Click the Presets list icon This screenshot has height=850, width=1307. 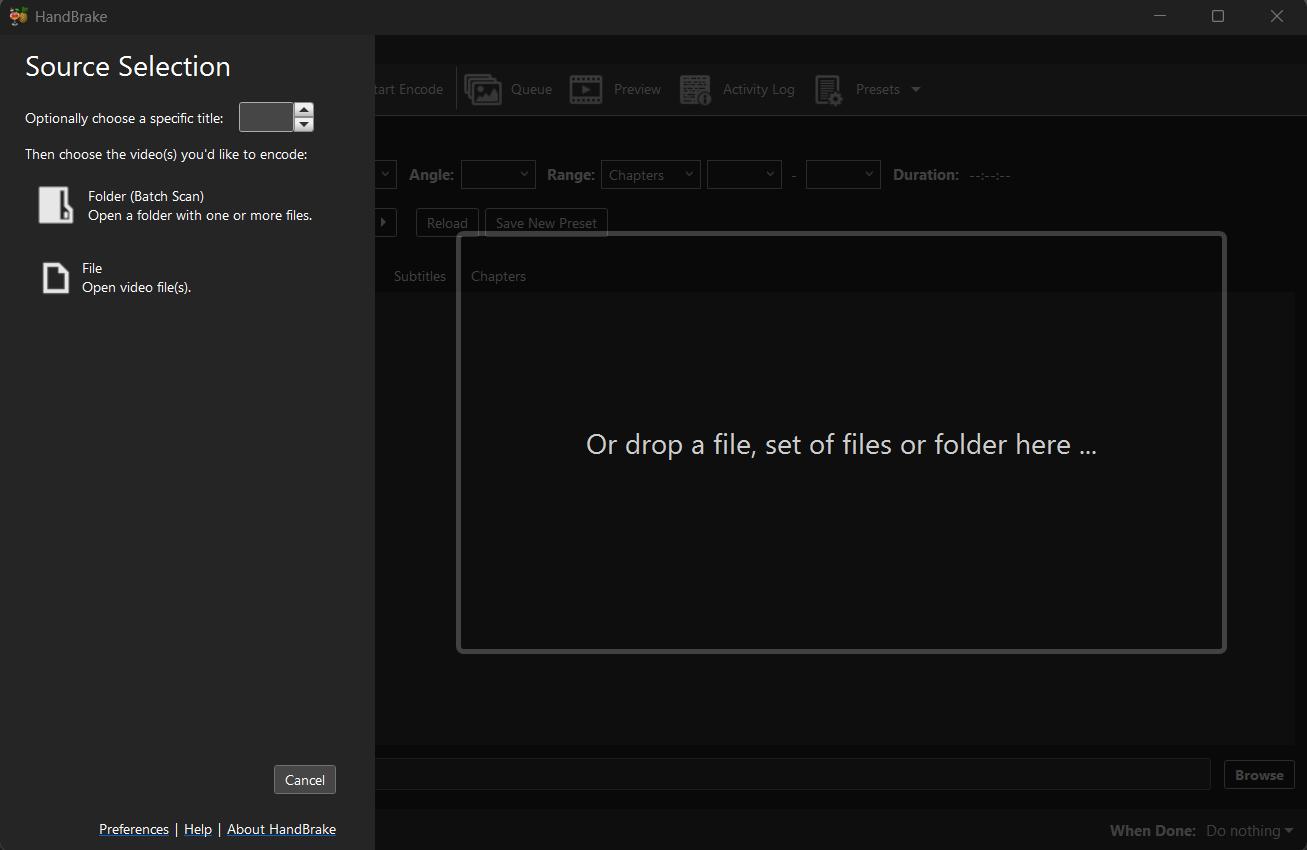coord(829,89)
